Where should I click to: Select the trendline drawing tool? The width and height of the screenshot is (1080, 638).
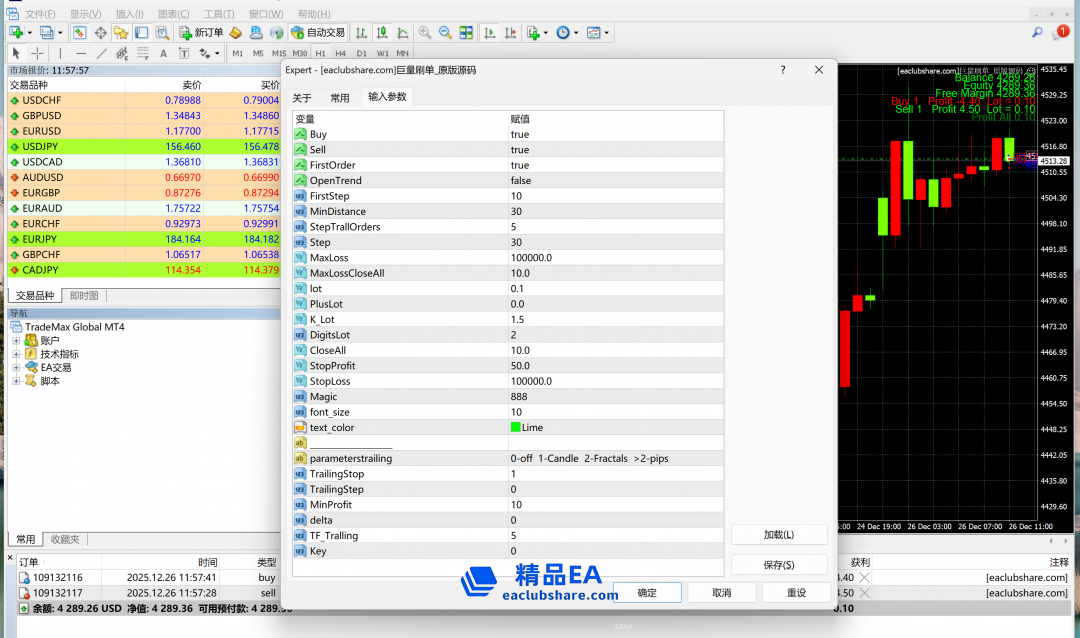[x=101, y=53]
